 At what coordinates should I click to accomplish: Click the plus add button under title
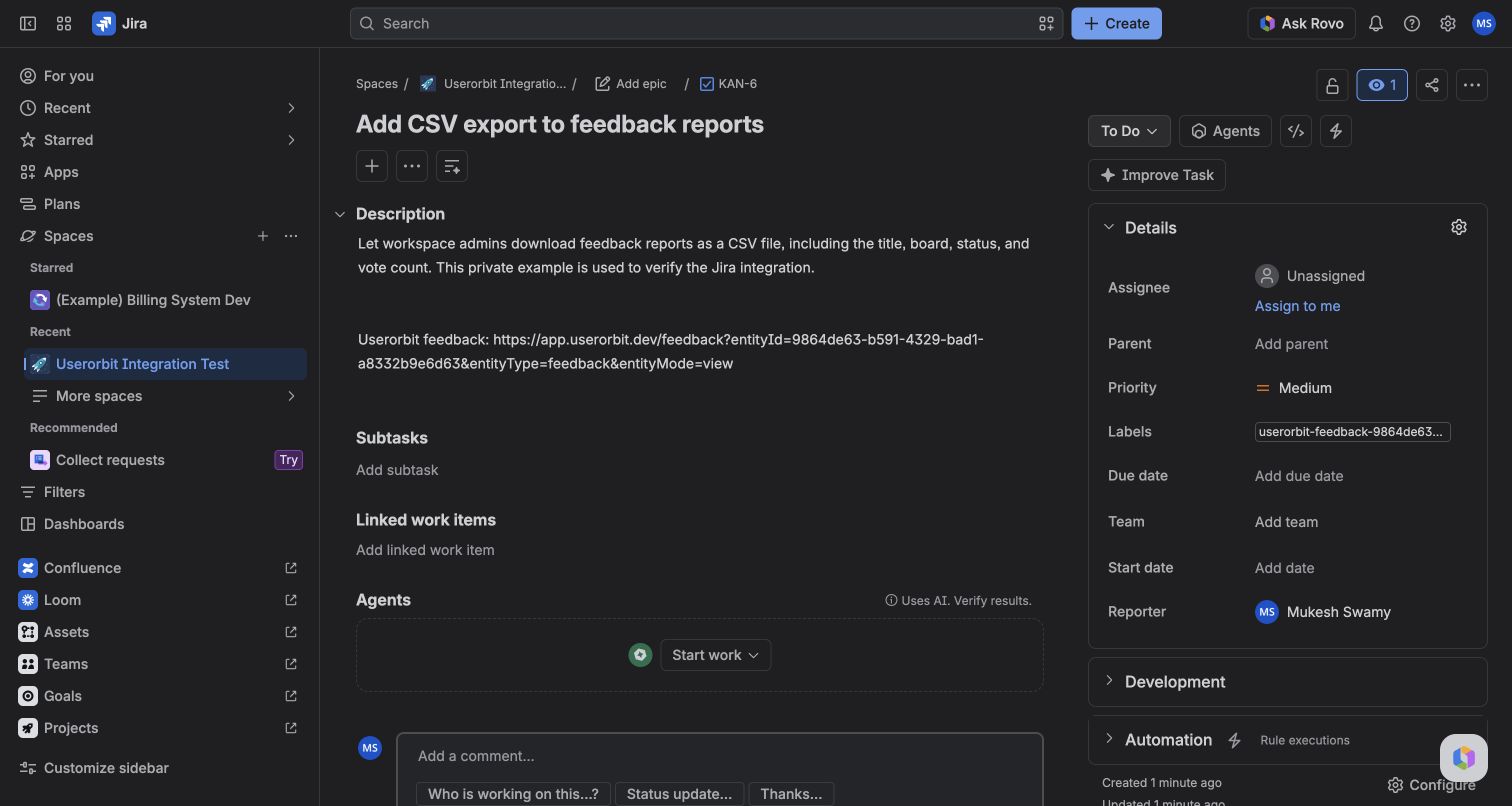pyautogui.click(x=372, y=166)
